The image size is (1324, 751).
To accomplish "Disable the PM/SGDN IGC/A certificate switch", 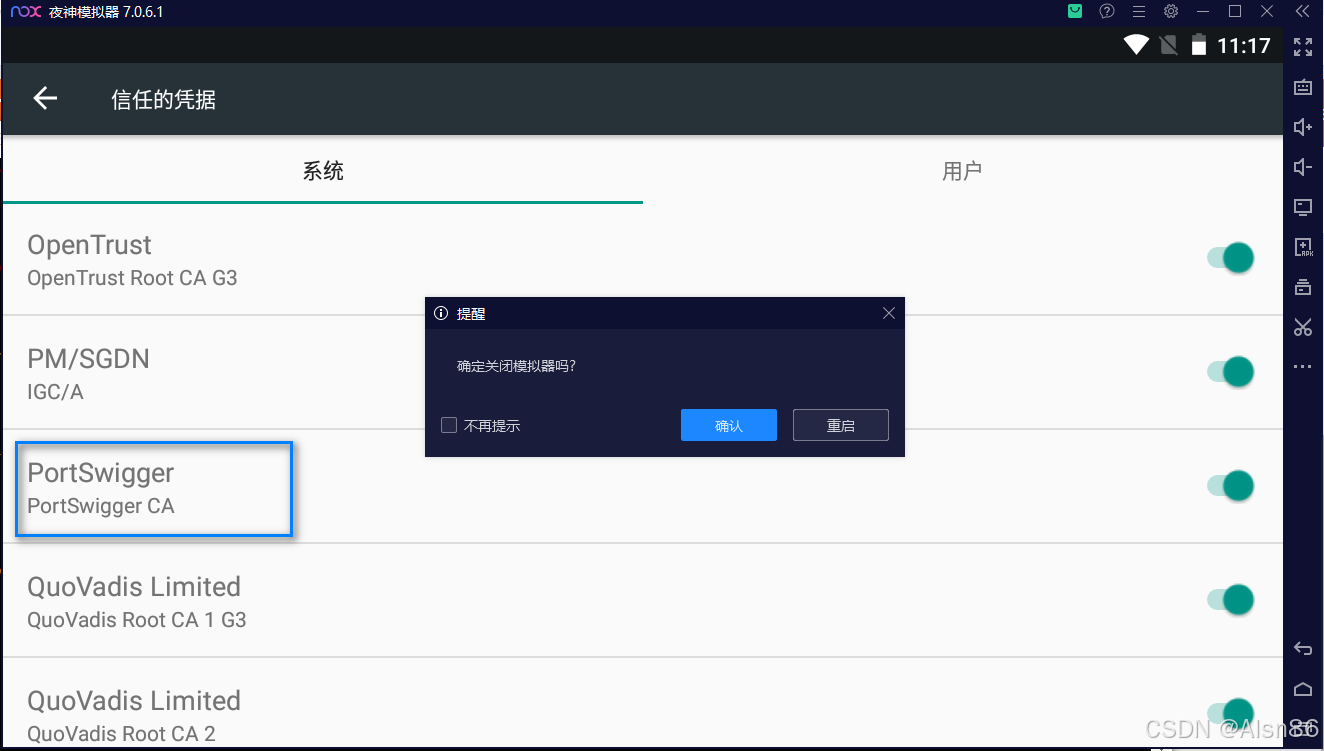I will pos(1231,372).
